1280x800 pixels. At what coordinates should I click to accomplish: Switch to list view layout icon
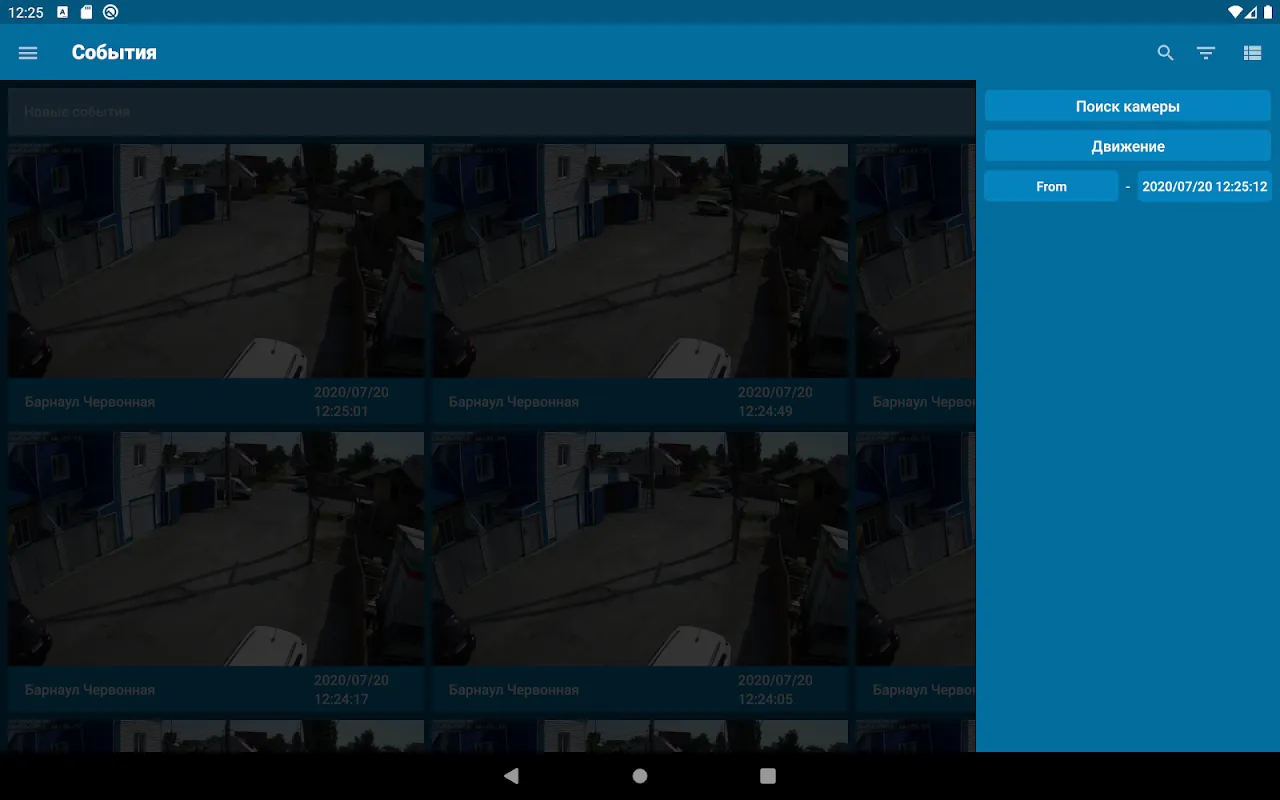pos(1252,53)
